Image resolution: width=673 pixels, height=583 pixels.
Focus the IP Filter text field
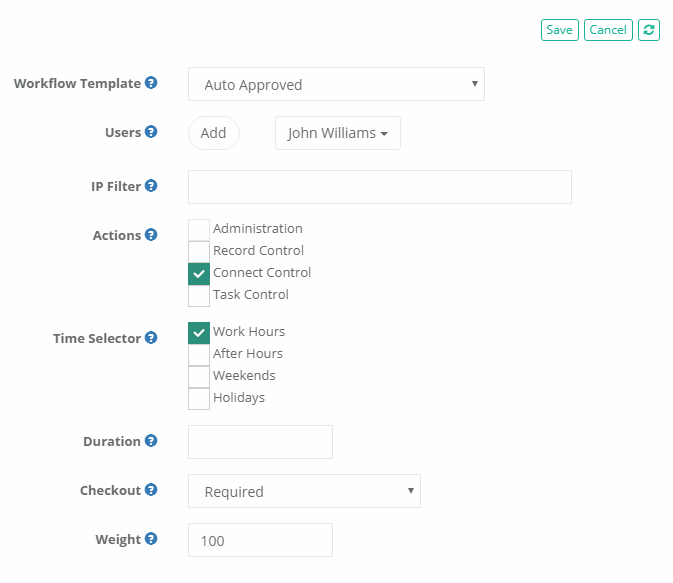(379, 187)
